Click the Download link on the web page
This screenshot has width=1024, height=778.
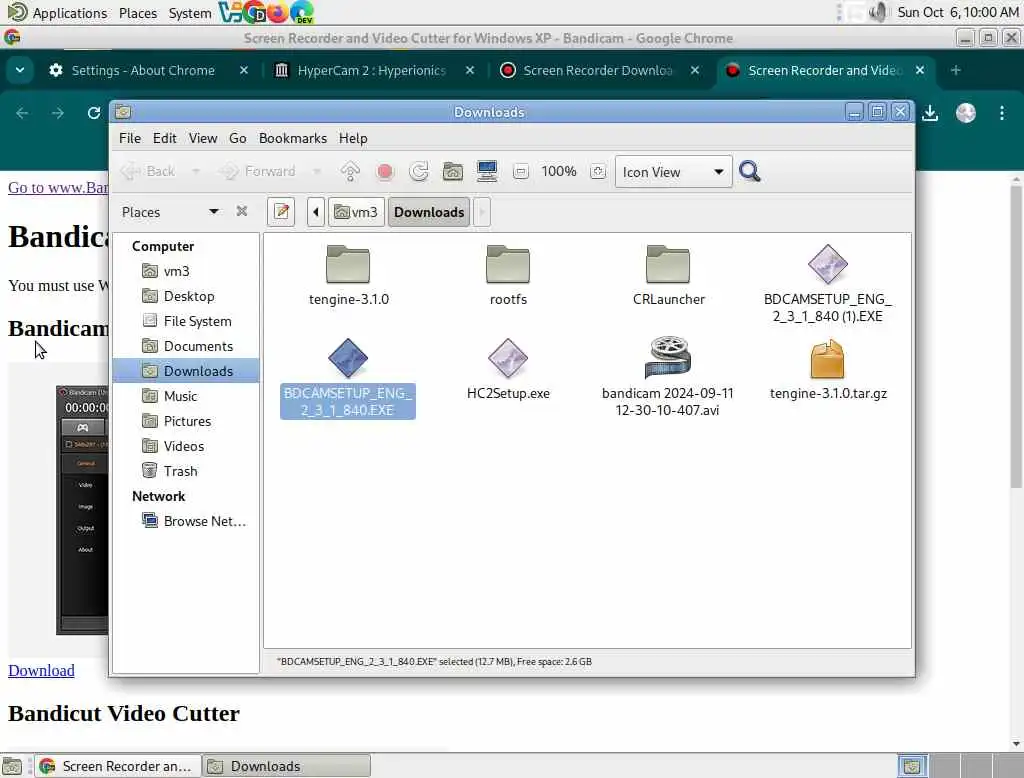pyautogui.click(x=41, y=670)
